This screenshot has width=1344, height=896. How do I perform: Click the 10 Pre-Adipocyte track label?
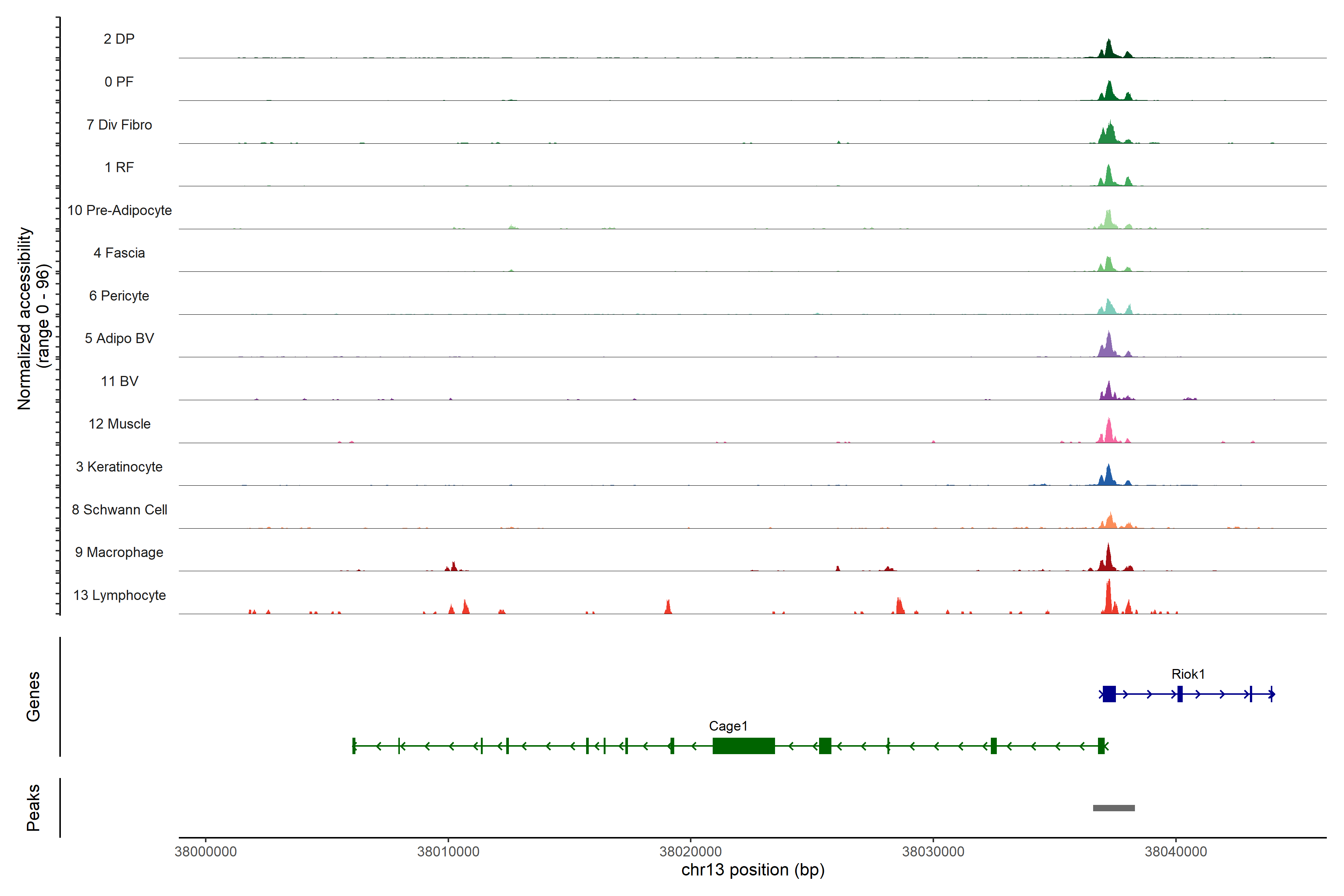(119, 210)
